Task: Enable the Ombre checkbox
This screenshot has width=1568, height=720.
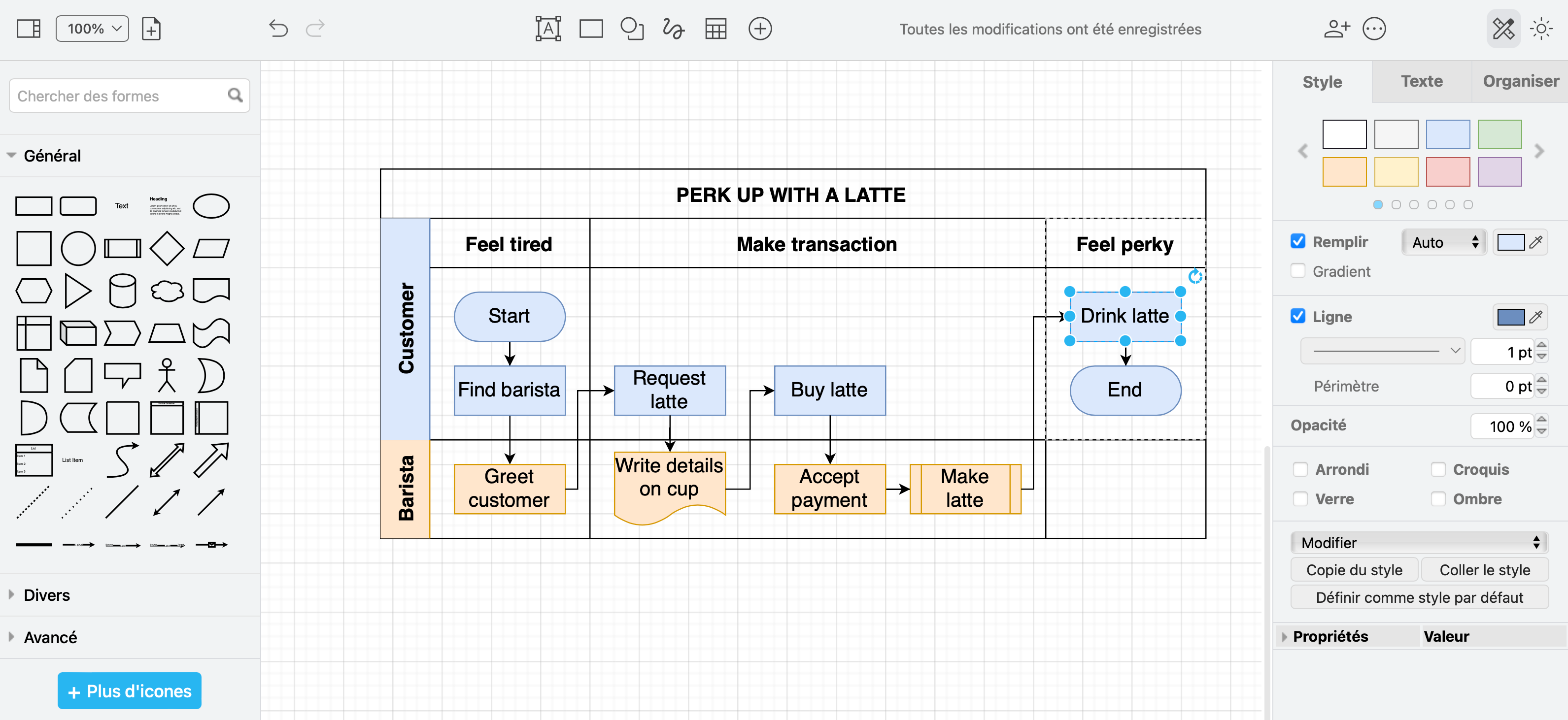Action: (1439, 499)
